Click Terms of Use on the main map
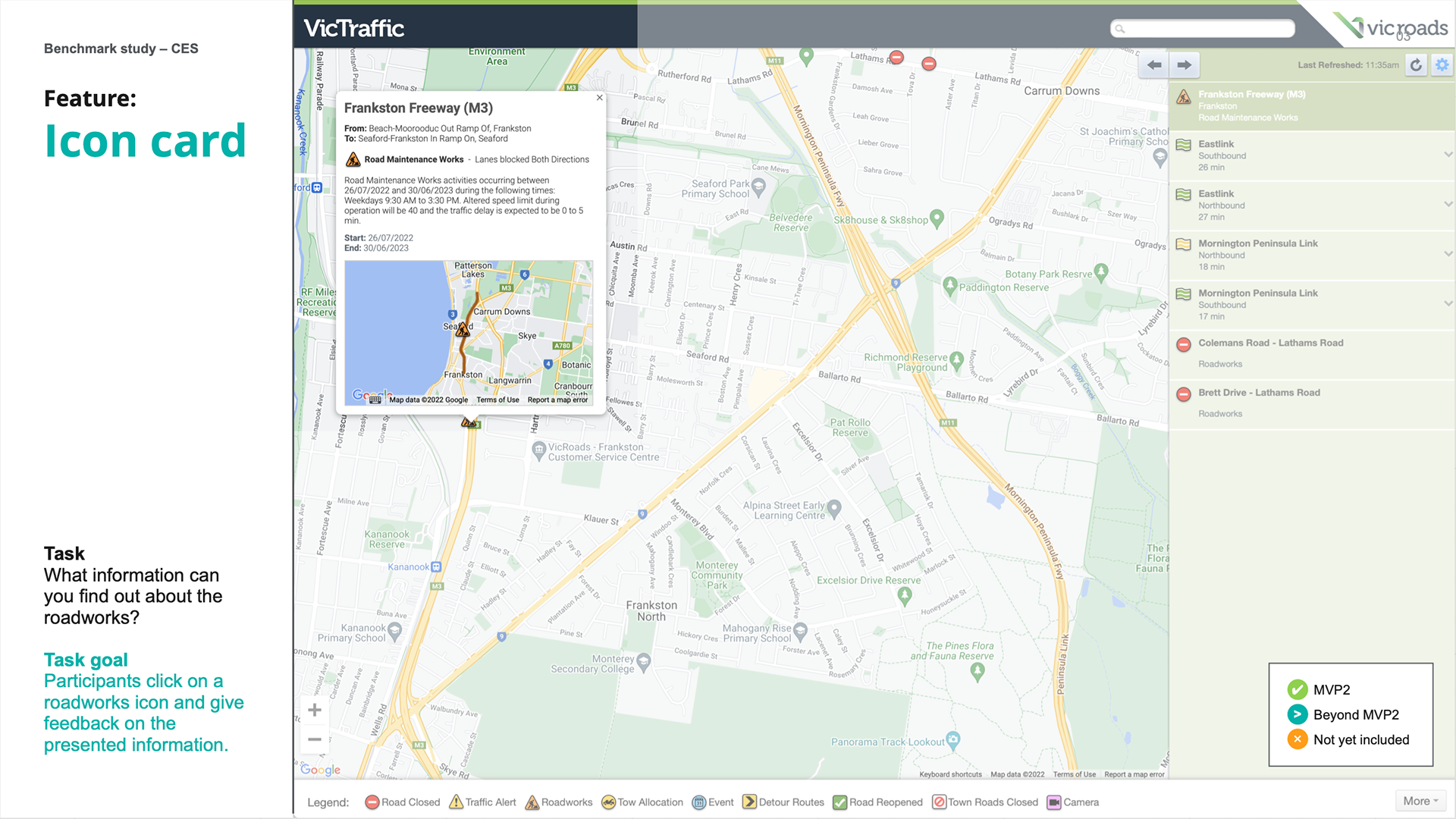This screenshot has width=1456, height=819. [1074, 774]
